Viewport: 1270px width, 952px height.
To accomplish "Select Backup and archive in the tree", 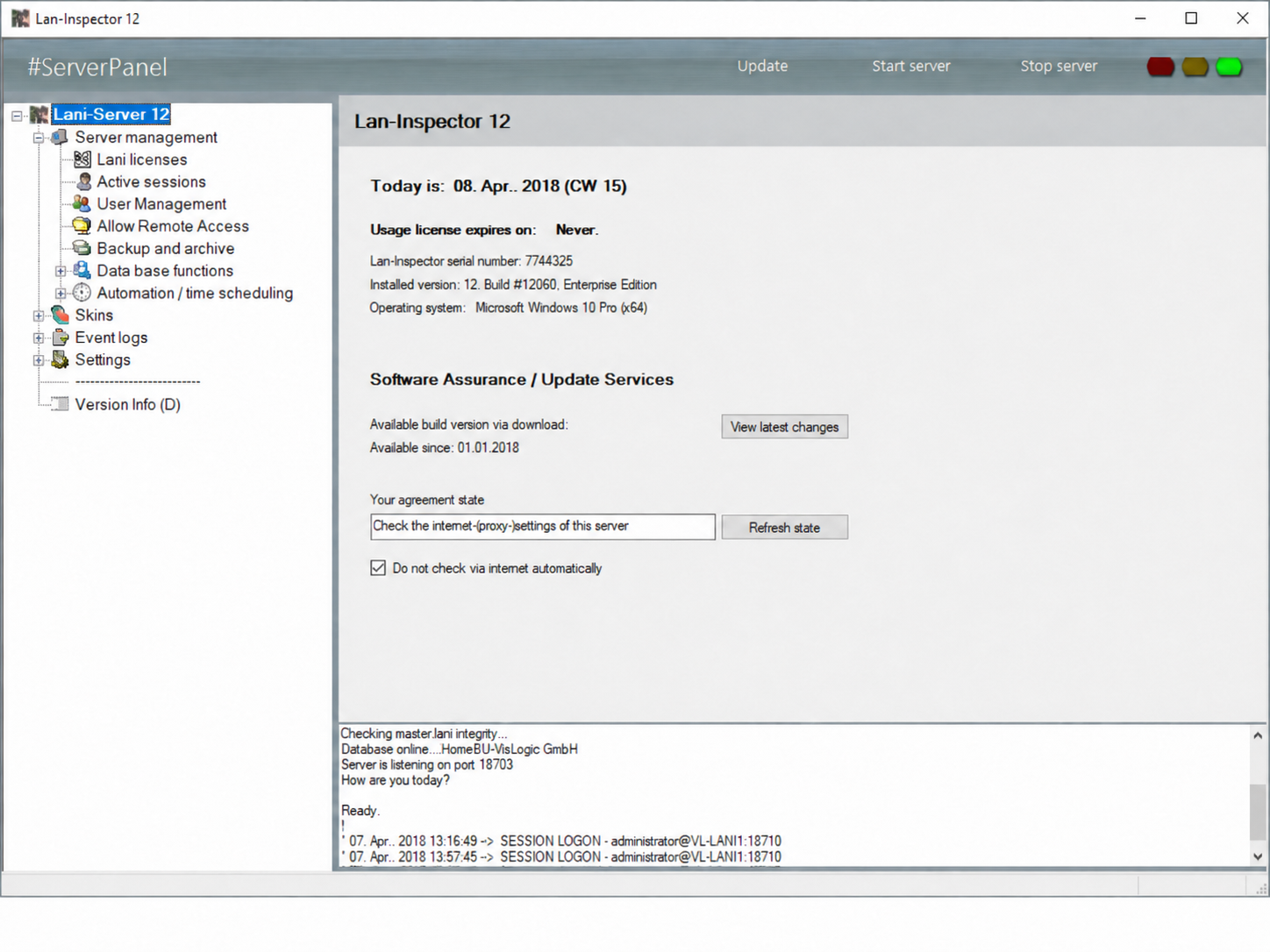I will [x=166, y=249].
